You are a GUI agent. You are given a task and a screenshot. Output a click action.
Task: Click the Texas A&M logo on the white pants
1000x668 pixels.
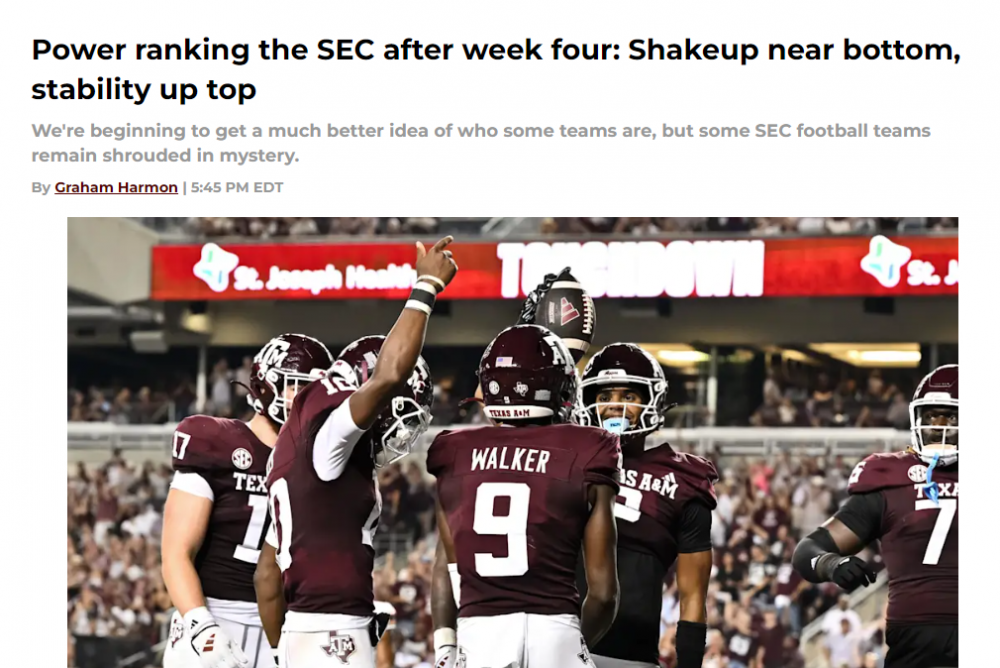pos(338,647)
